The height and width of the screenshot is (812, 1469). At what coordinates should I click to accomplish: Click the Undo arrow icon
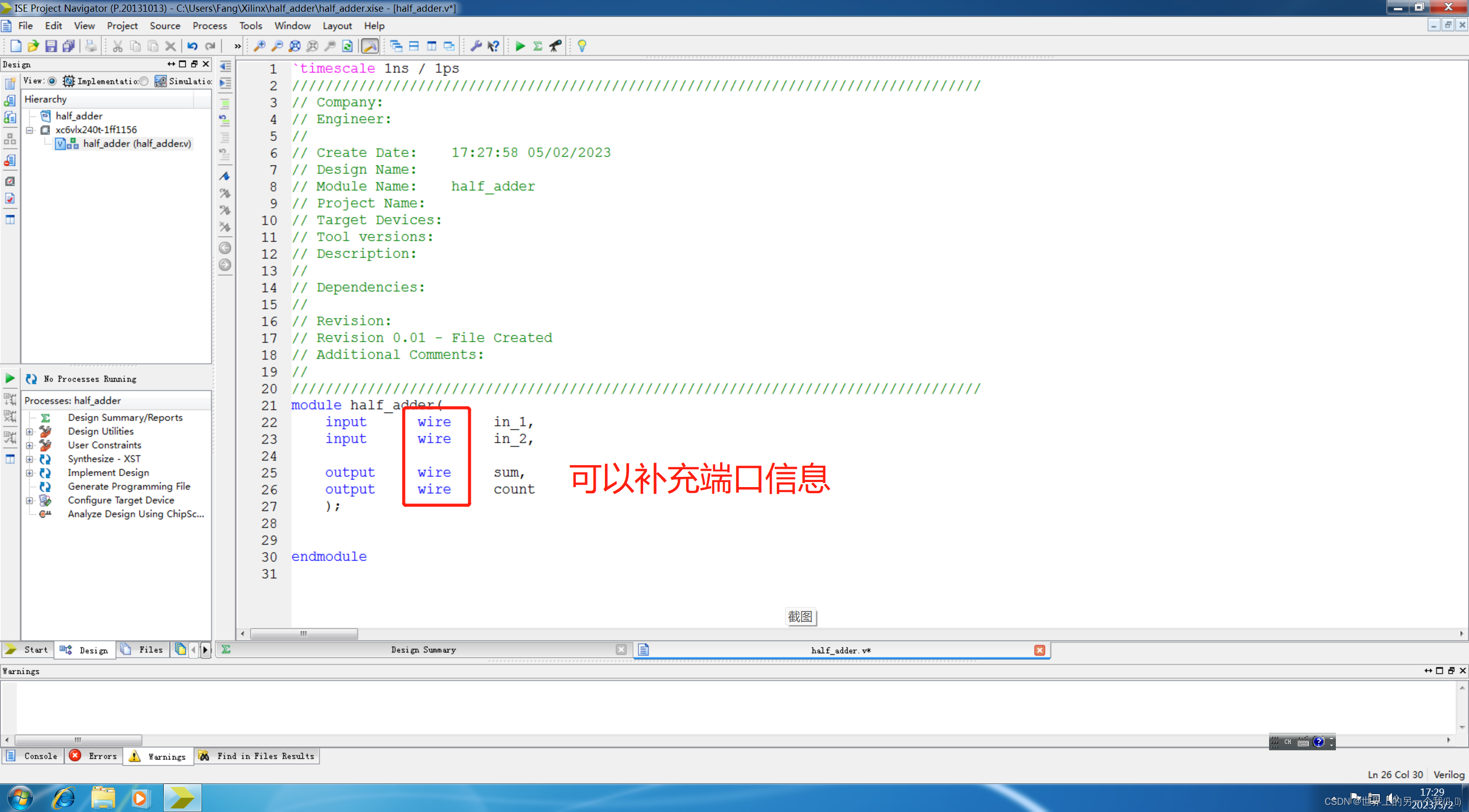pos(192,46)
